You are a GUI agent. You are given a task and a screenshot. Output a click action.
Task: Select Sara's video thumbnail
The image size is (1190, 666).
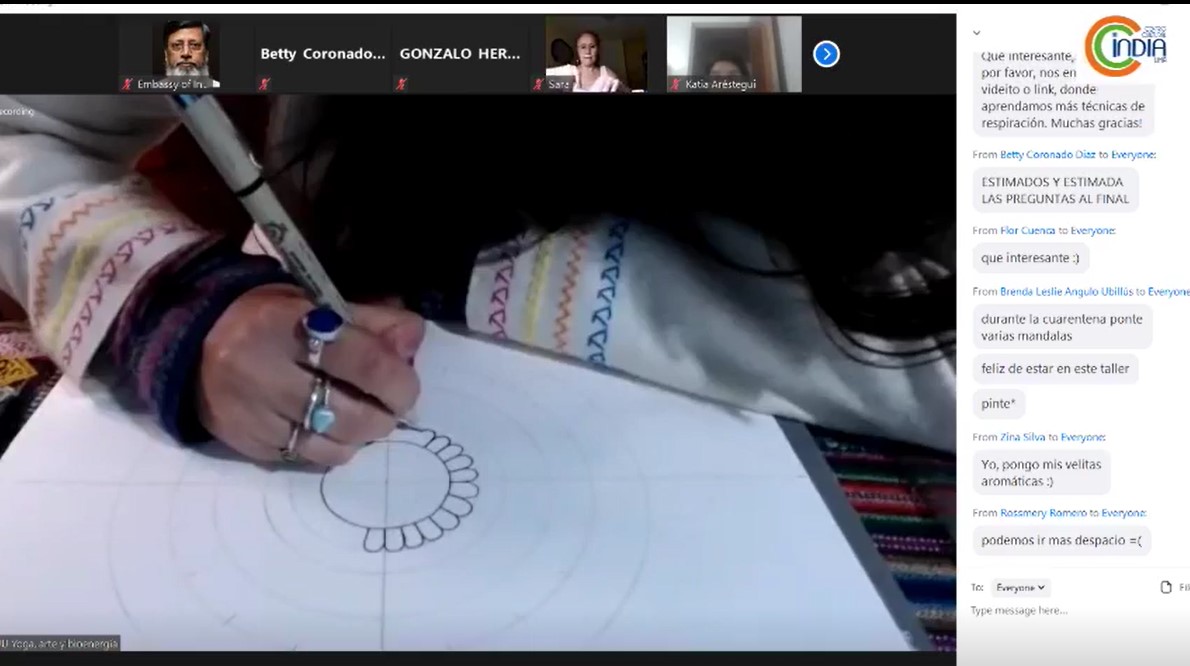point(597,54)
